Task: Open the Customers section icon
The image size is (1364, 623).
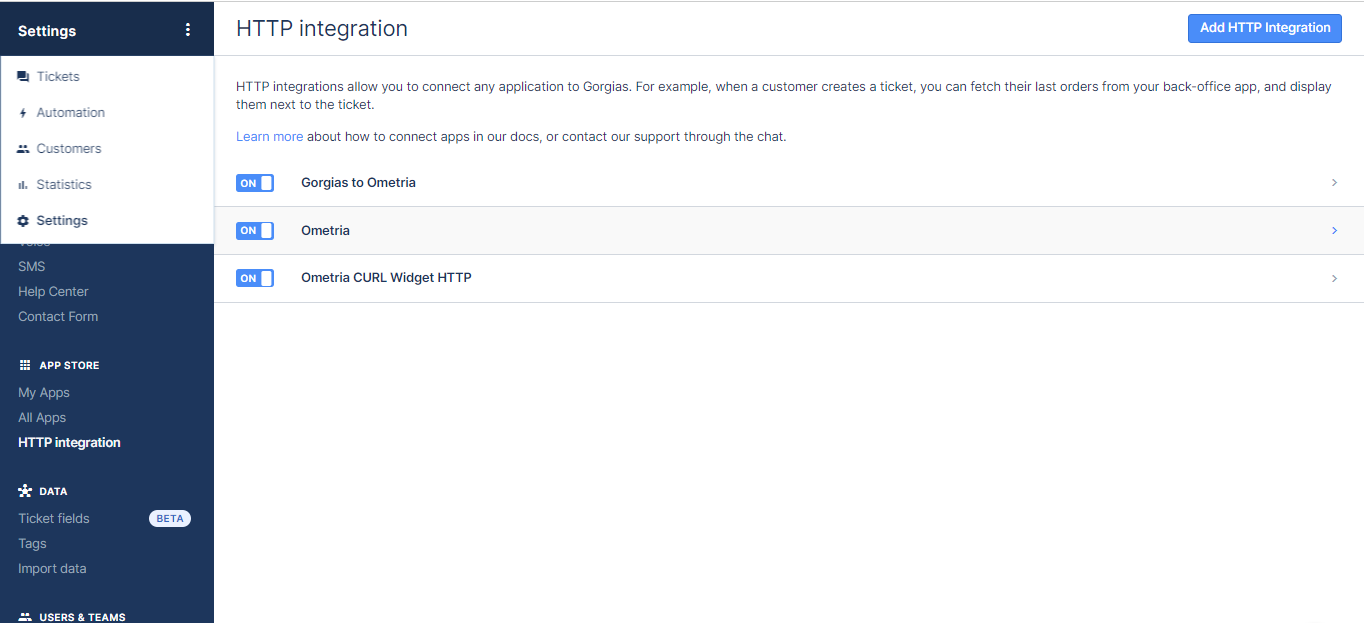Action: coord(22,147)
